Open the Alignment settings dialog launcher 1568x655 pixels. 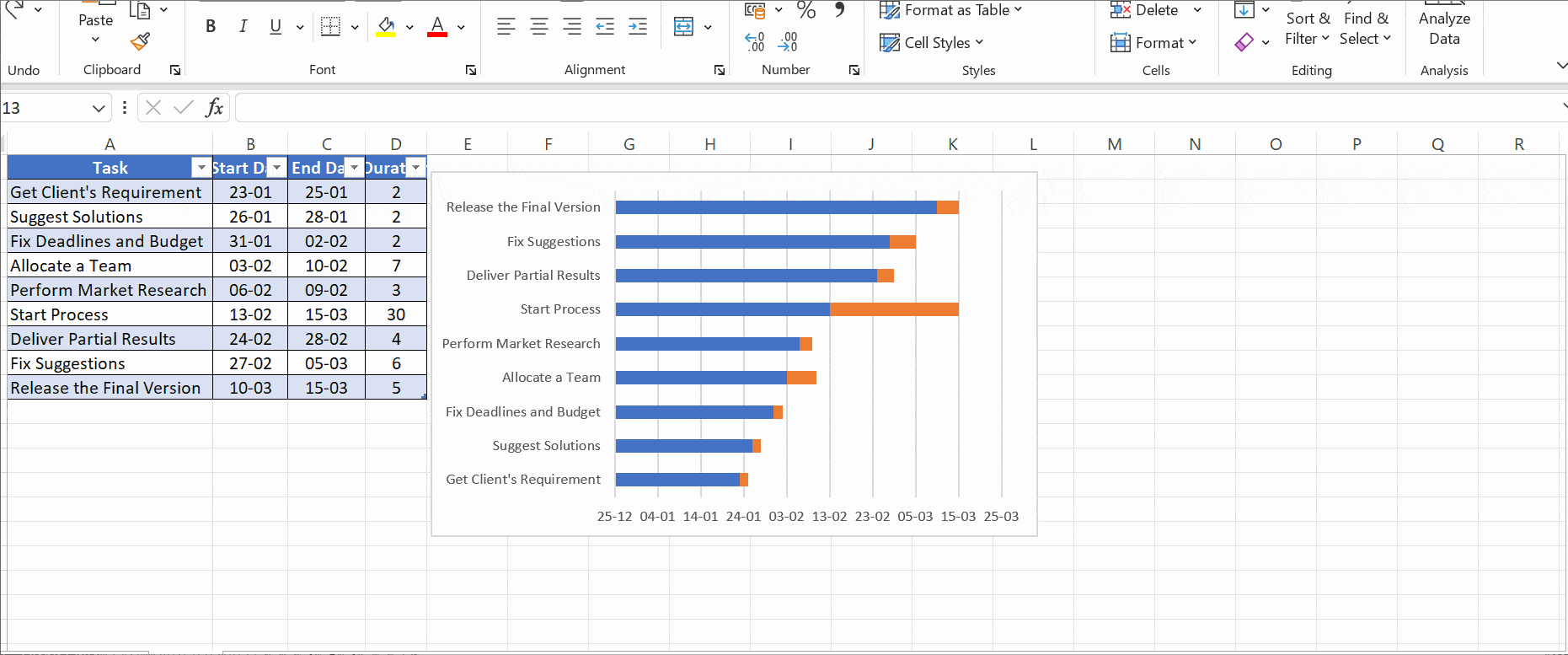720,70
